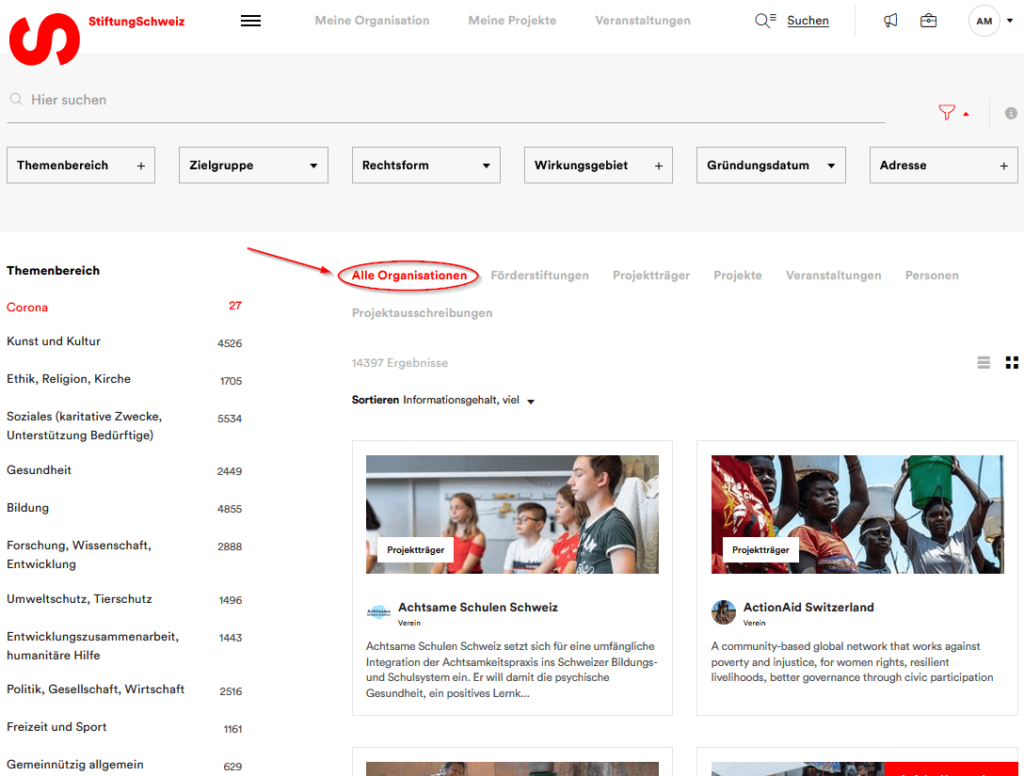Filter by Corona topic
Image resolution: width=1024 pixels, height=776 pixels.
click(27, 307)
